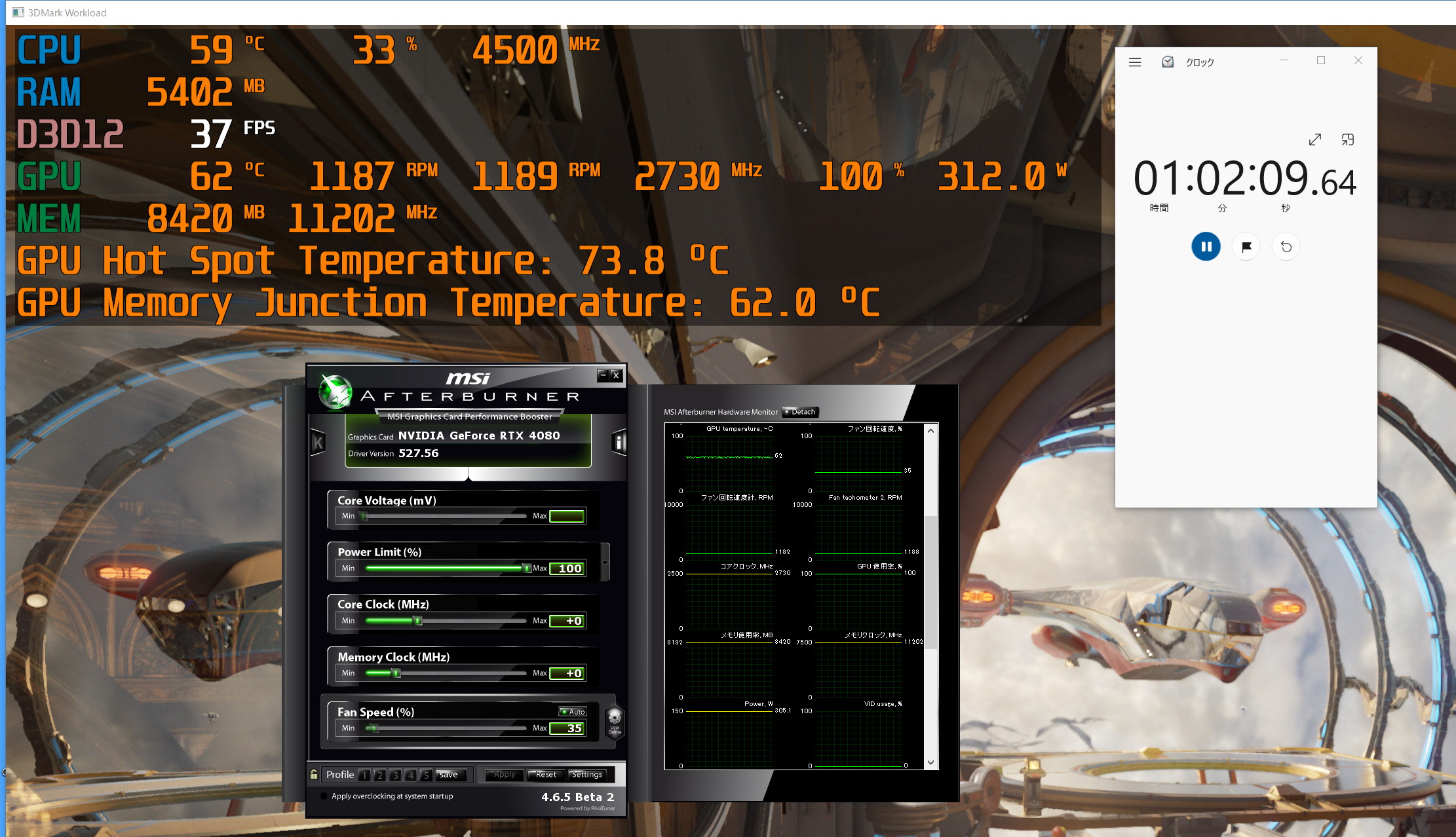Click the Power Limit slider handle
The height and width of the screenshot is (837, 1456).
526,568
